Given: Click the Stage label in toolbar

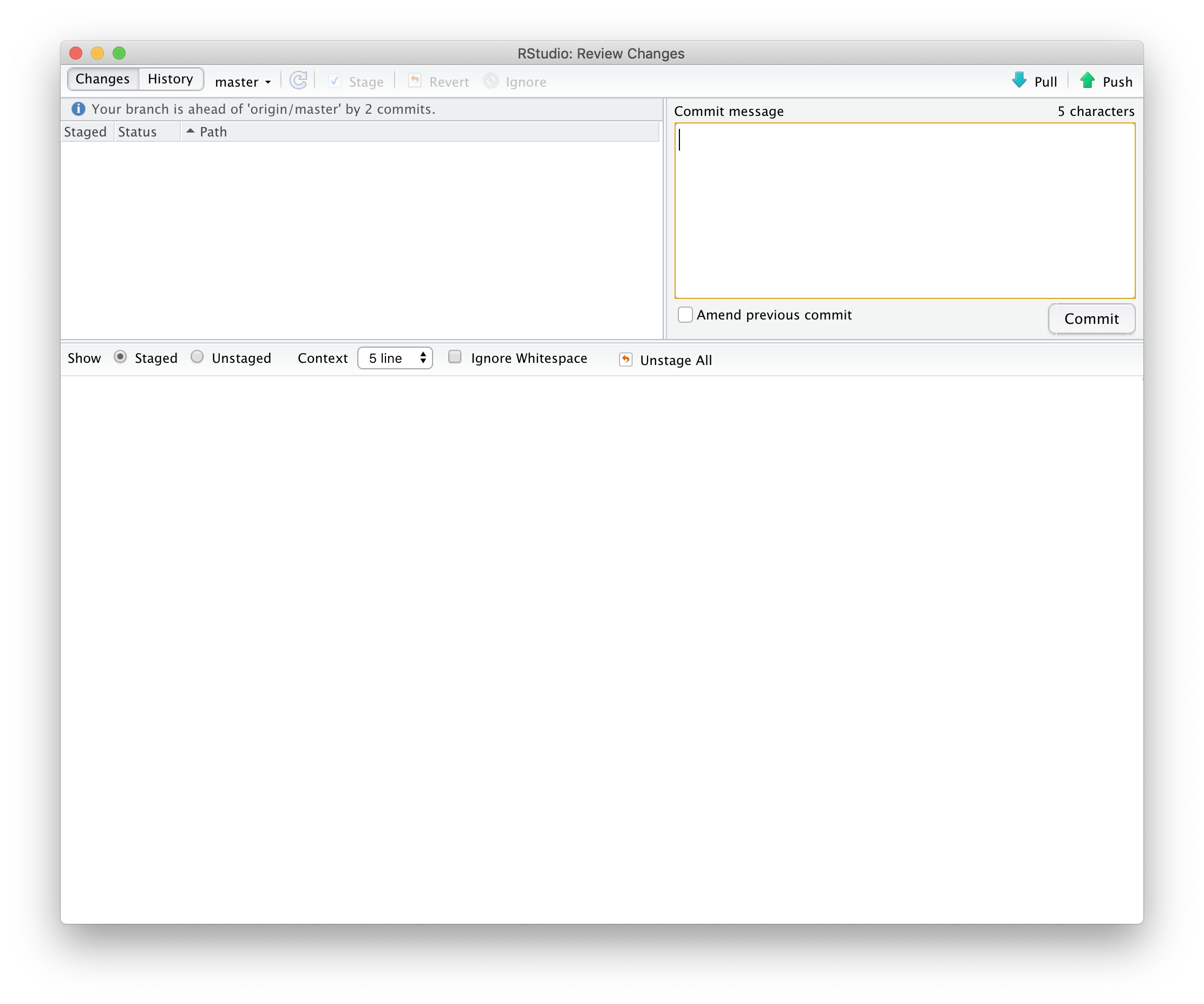Looking at the screenshot, I should point(366,82).
